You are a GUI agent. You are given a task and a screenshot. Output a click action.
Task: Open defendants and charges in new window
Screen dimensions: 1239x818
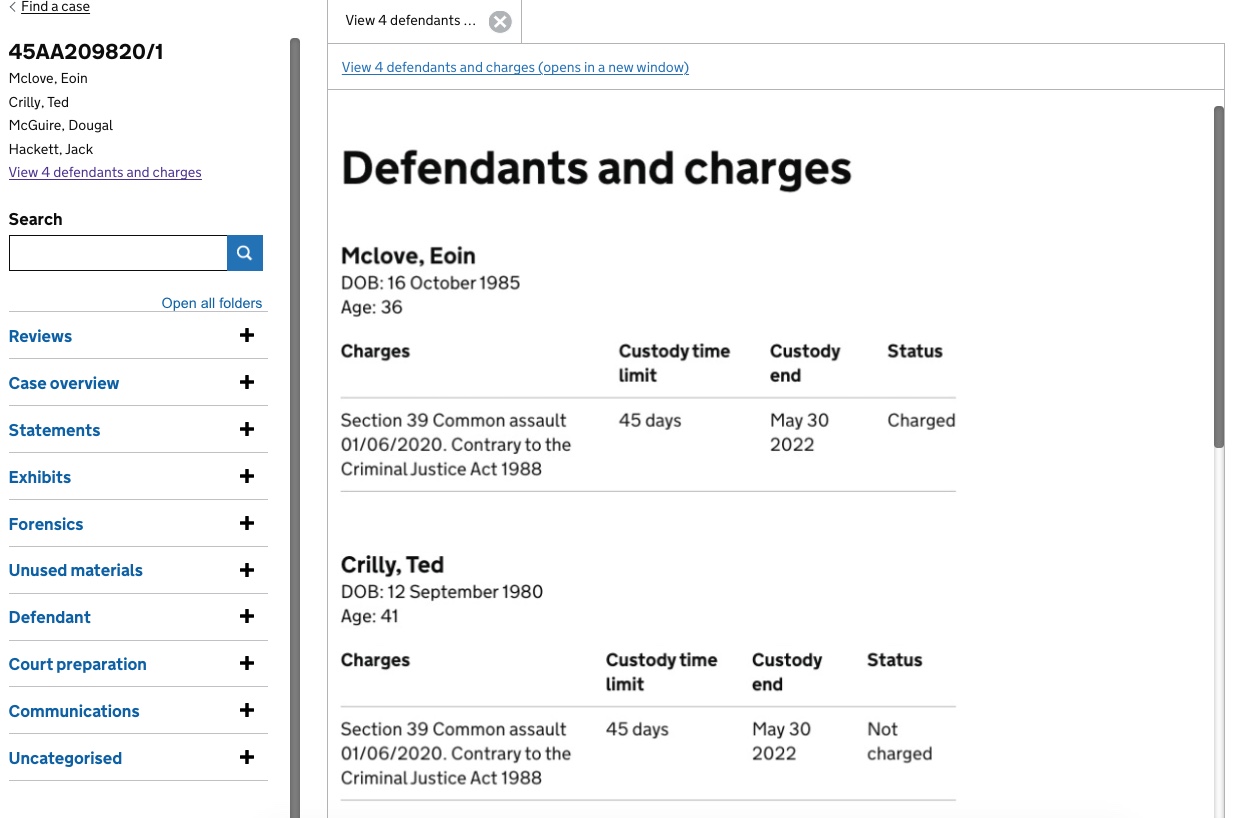coord(515,67)
